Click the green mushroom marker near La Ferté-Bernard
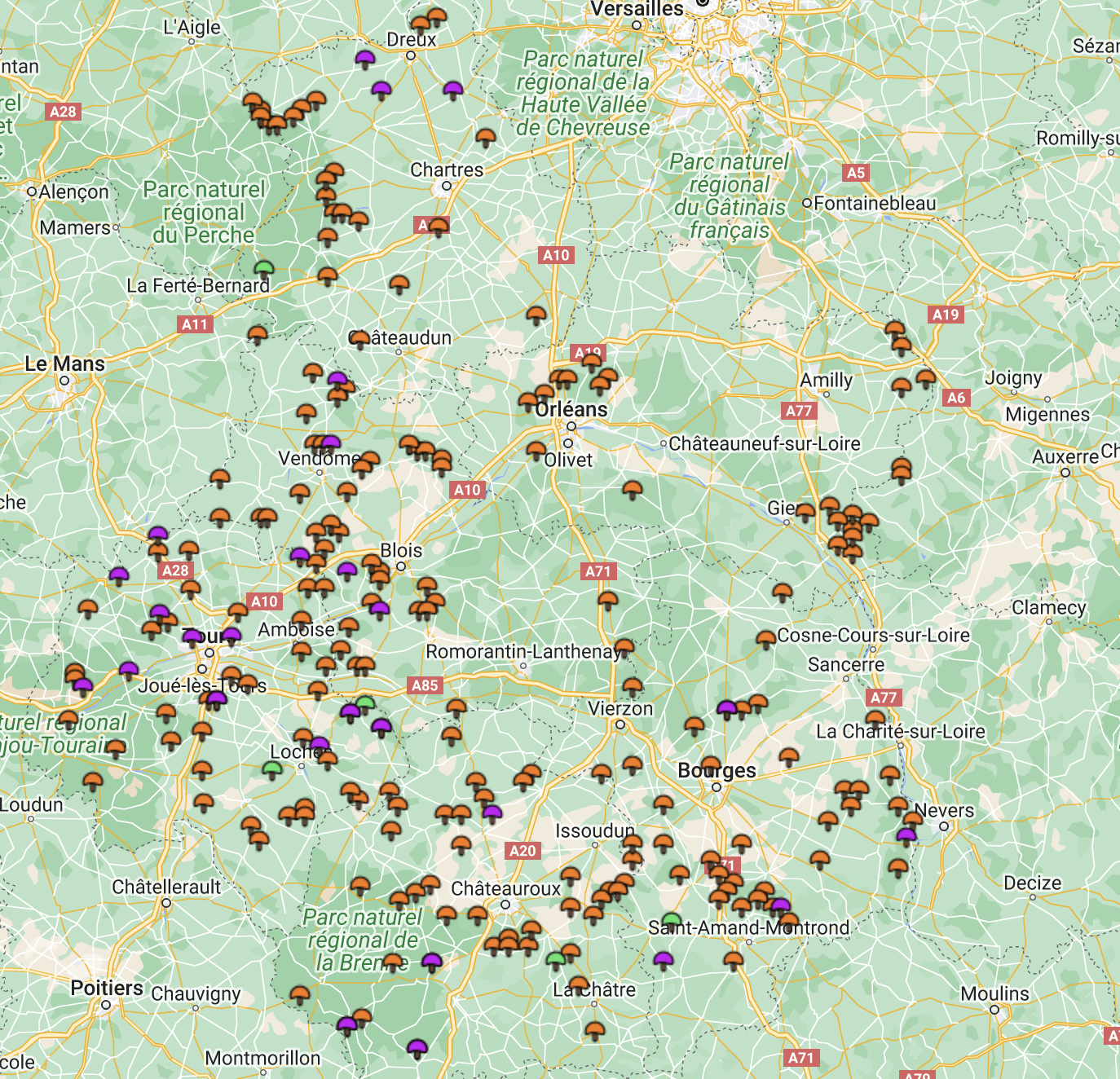 pos(263,268)
